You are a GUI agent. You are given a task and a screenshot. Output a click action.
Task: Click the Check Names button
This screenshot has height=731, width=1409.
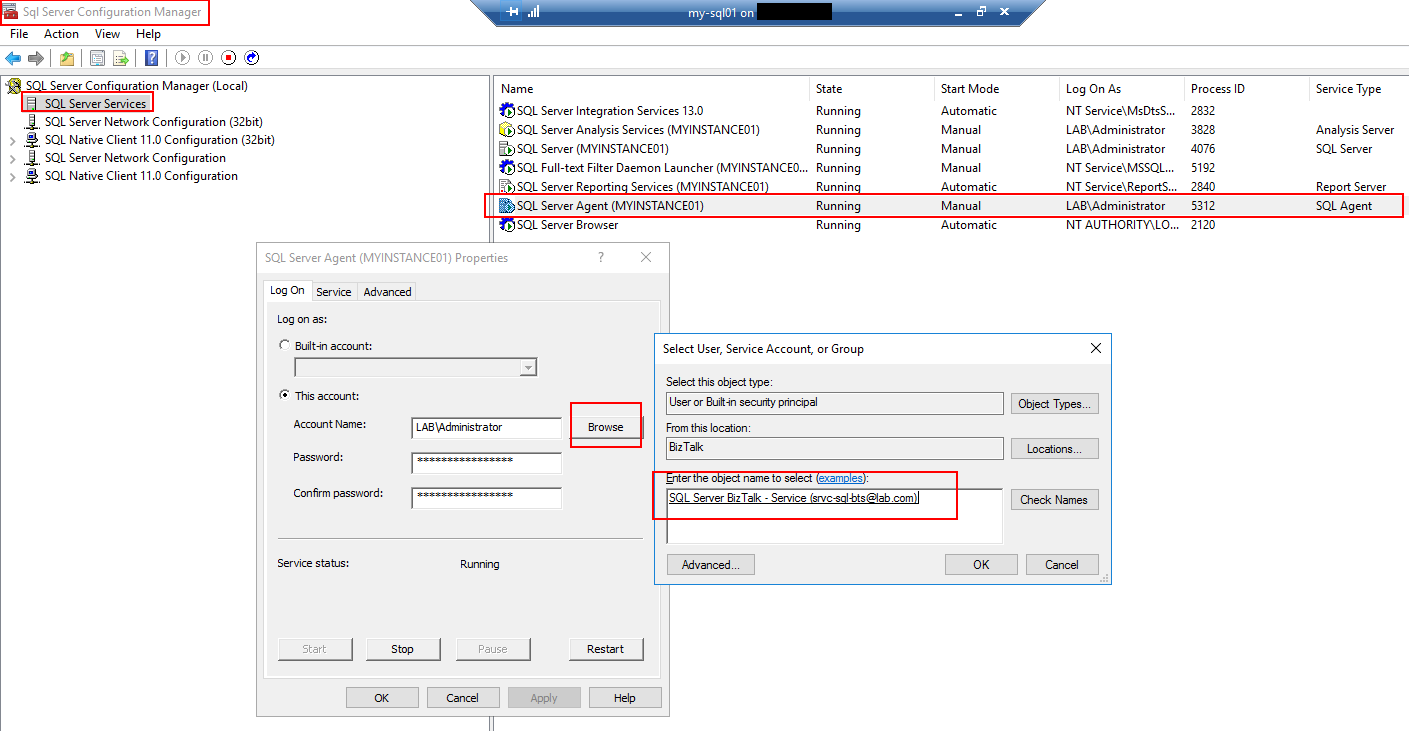(x=1054, y=499)
